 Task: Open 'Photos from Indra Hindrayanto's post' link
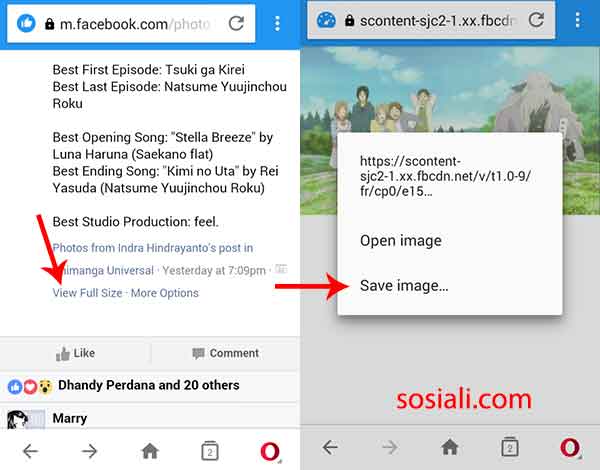[153, 248]
